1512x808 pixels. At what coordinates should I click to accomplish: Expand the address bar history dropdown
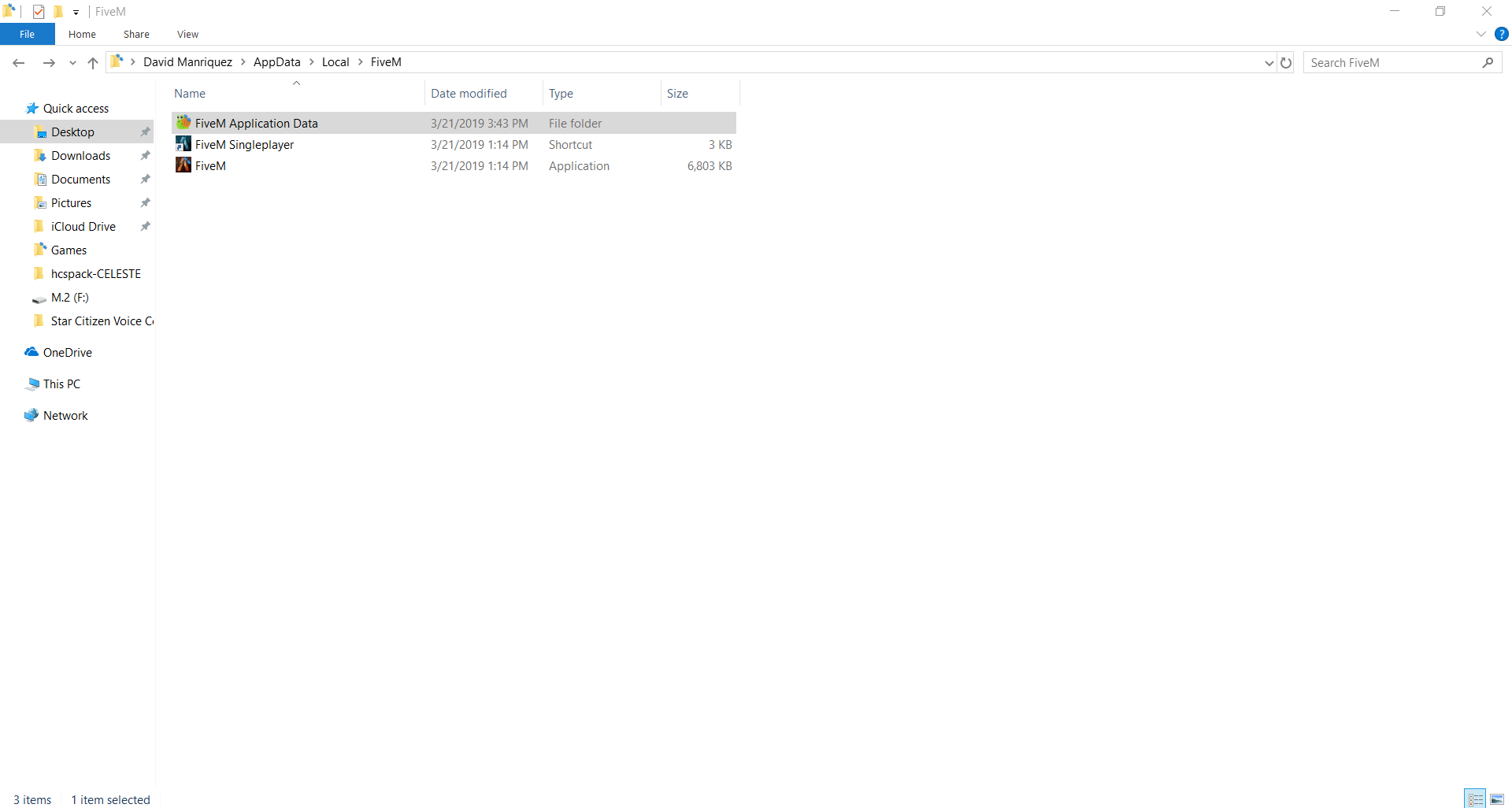point(1269,63)
